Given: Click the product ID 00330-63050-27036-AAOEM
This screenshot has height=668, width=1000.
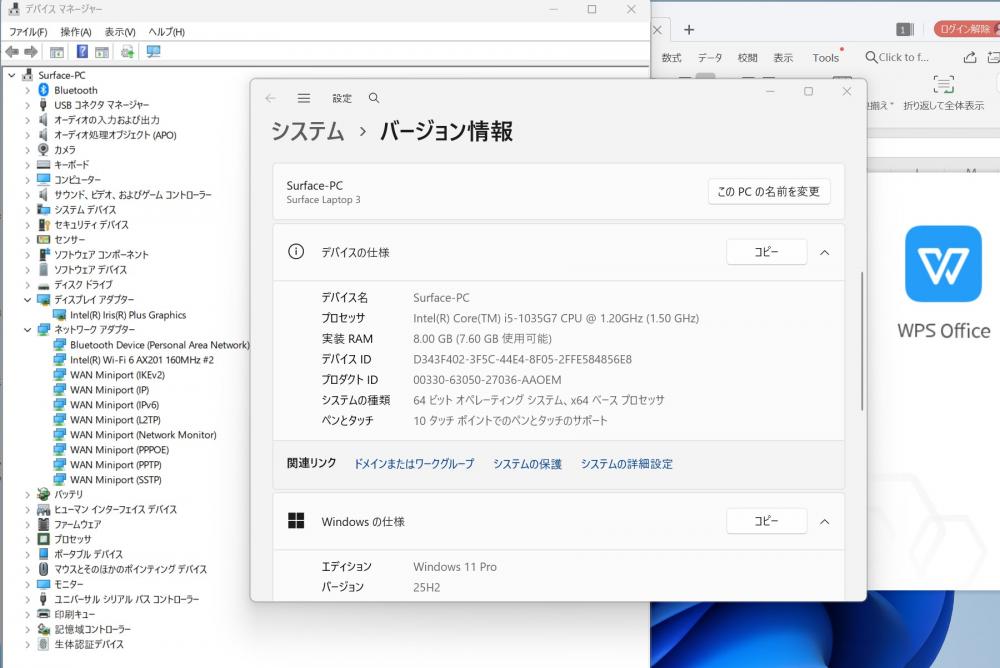Looking at the screenshot, I should coord(487,380).
